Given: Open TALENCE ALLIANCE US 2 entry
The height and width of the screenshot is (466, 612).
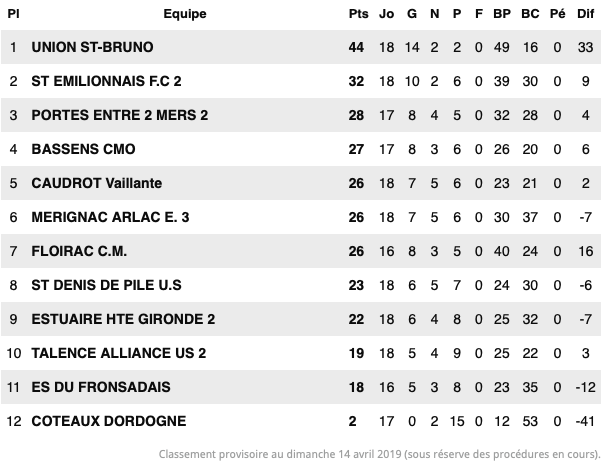Looking at the screenshot, I should [x=119, y=353].
